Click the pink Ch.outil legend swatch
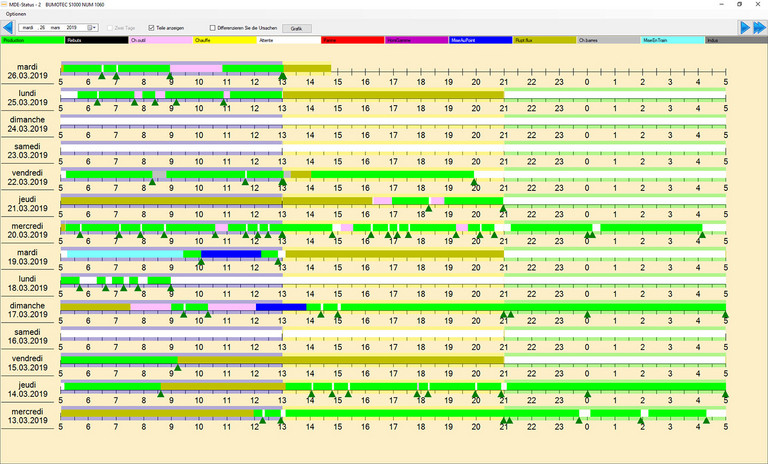Viewport: 768px width, 464px height. (x=160, y=40)
